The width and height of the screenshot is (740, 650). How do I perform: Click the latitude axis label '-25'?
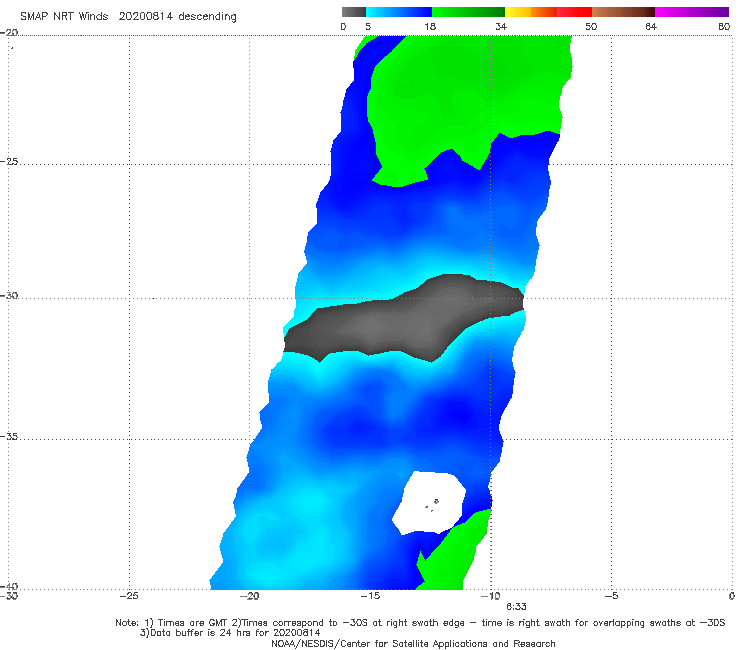pos(9,161)
